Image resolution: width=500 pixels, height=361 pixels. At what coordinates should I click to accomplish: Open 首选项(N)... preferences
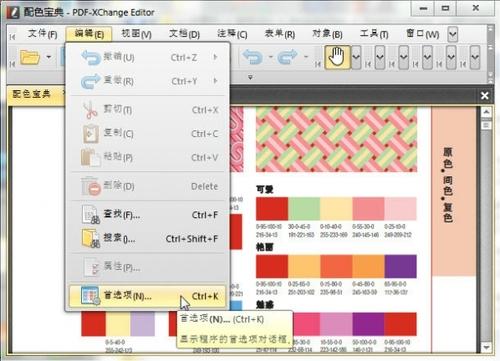[148, 296]
